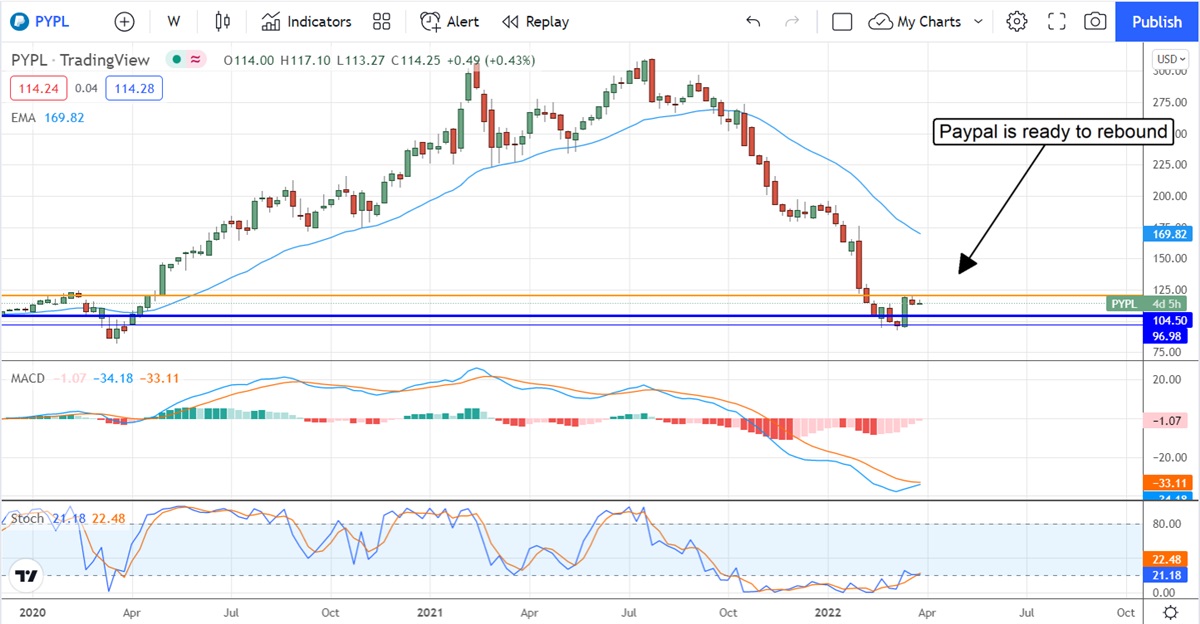Open the Indicators menu
Viewport: 1200px width, 624px height.
(306, 21)
